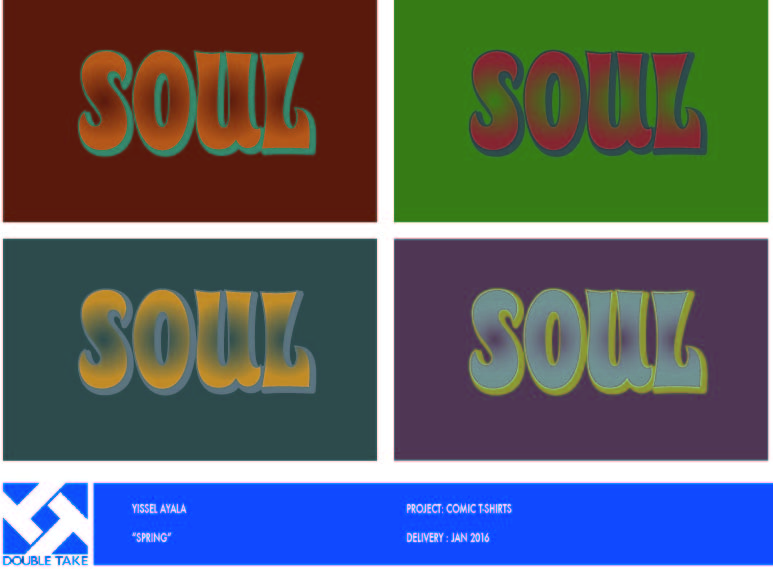Click the DELIVERY : JAN 2016 text
773x569 pixels.
[448, 537]
